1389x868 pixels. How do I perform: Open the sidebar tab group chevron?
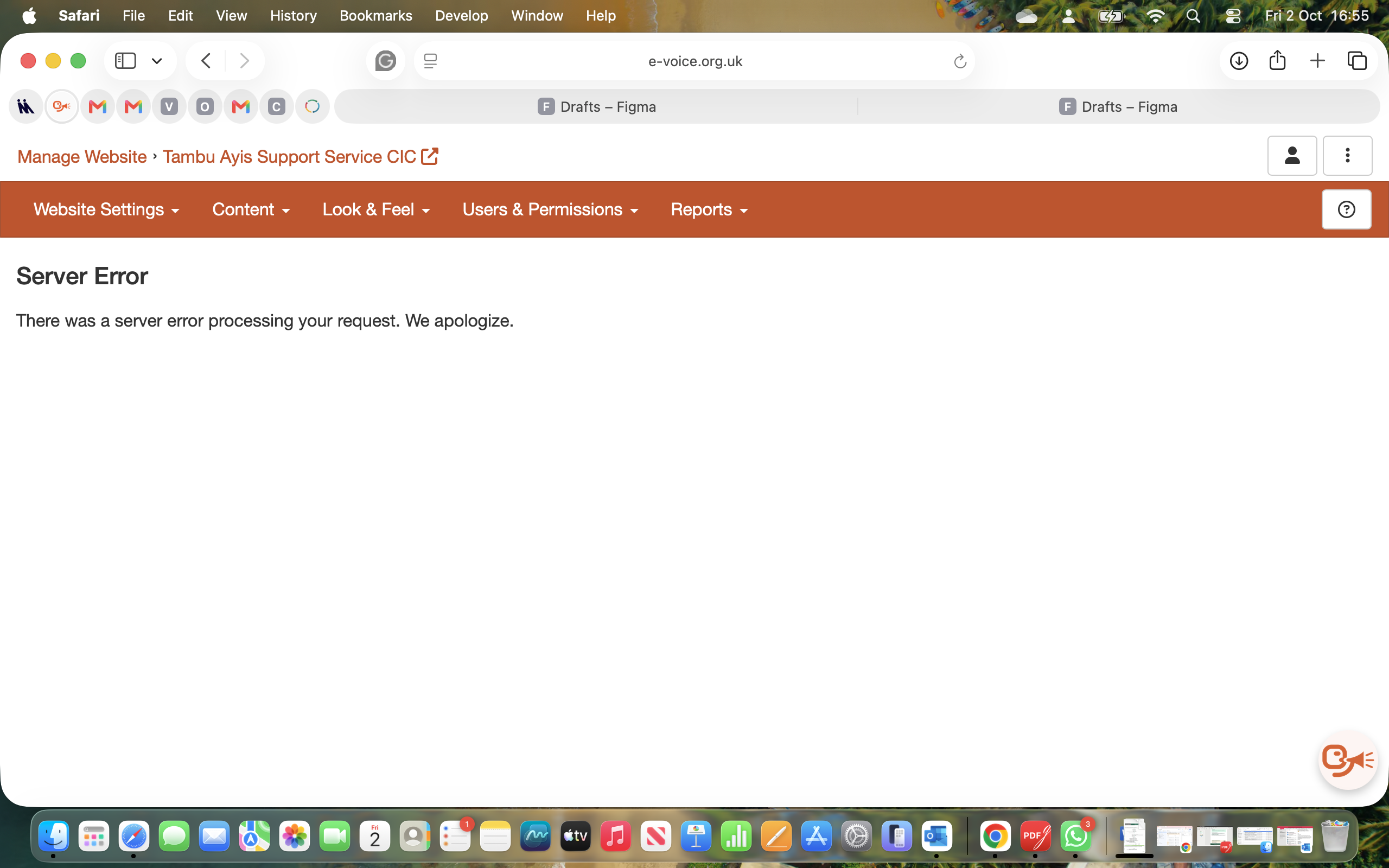157,61
